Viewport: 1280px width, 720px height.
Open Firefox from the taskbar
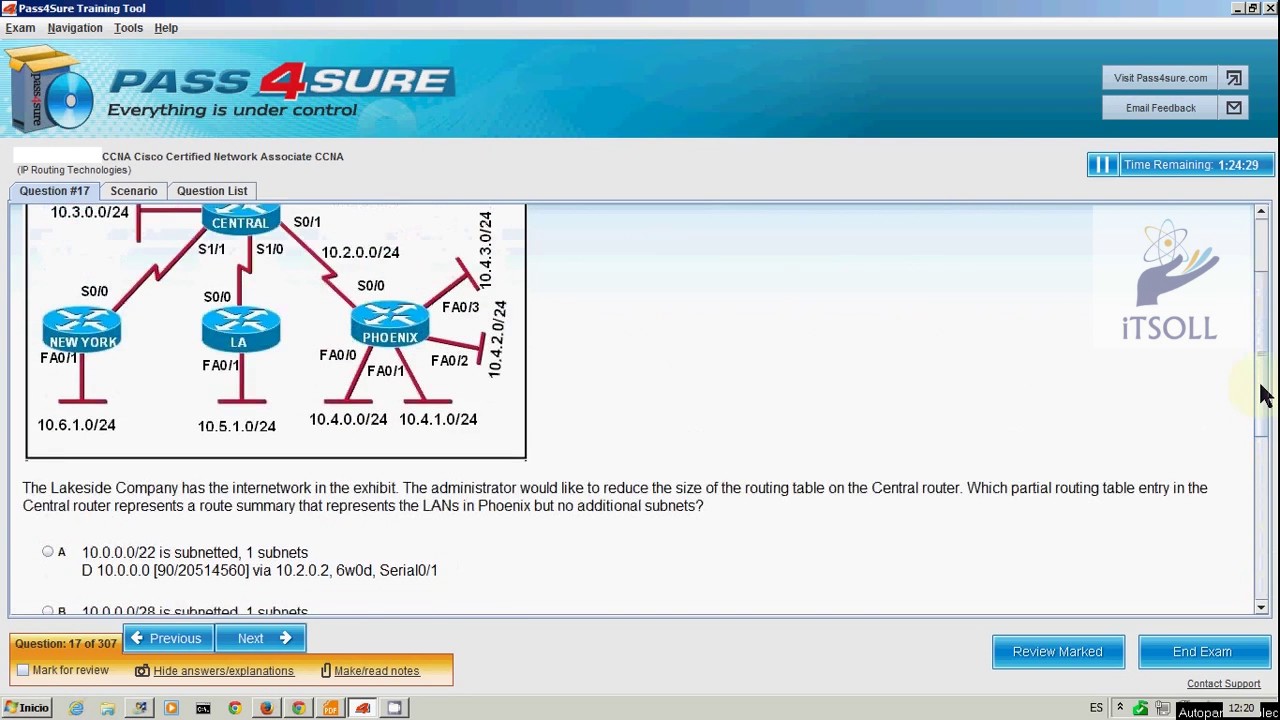coord(267,708)
